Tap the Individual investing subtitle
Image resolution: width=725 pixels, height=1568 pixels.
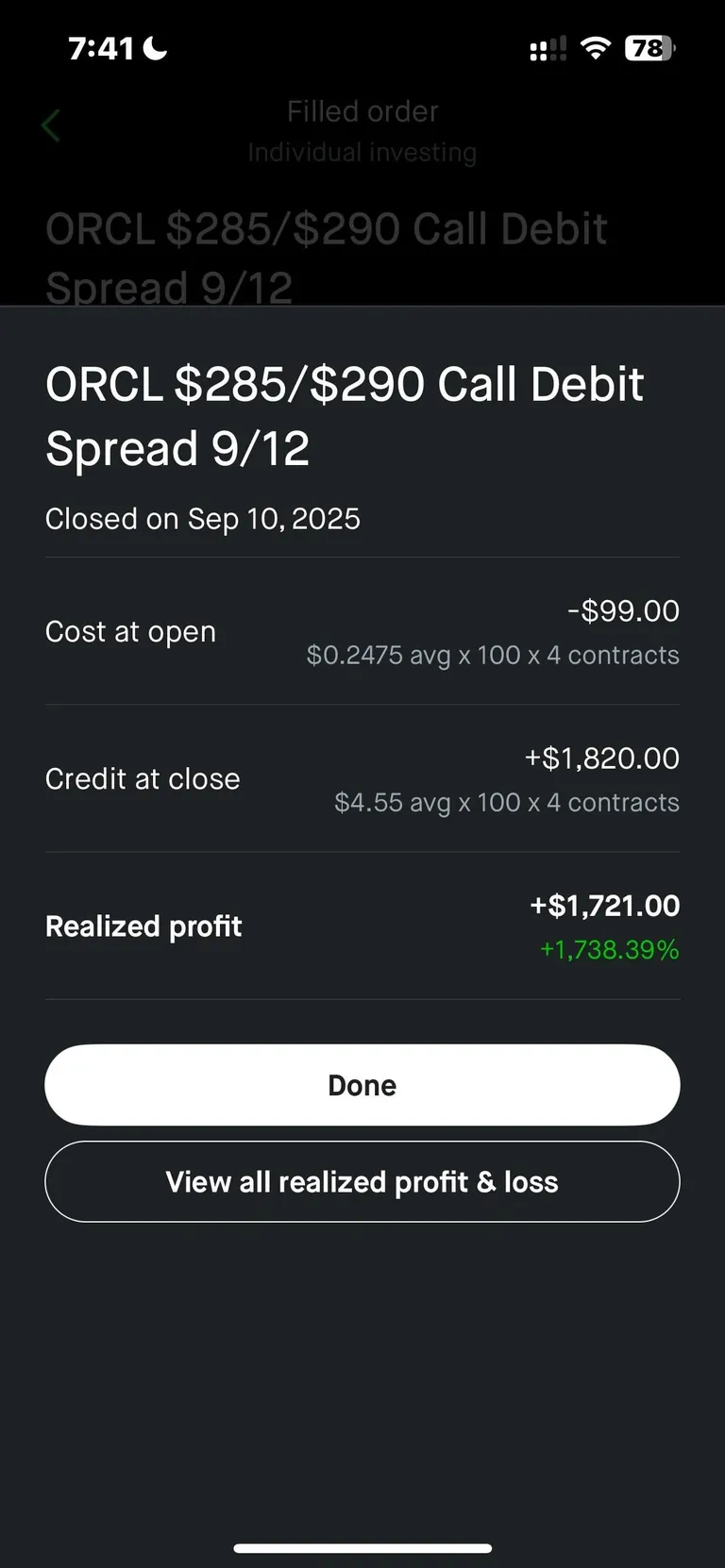coord(362,153)
